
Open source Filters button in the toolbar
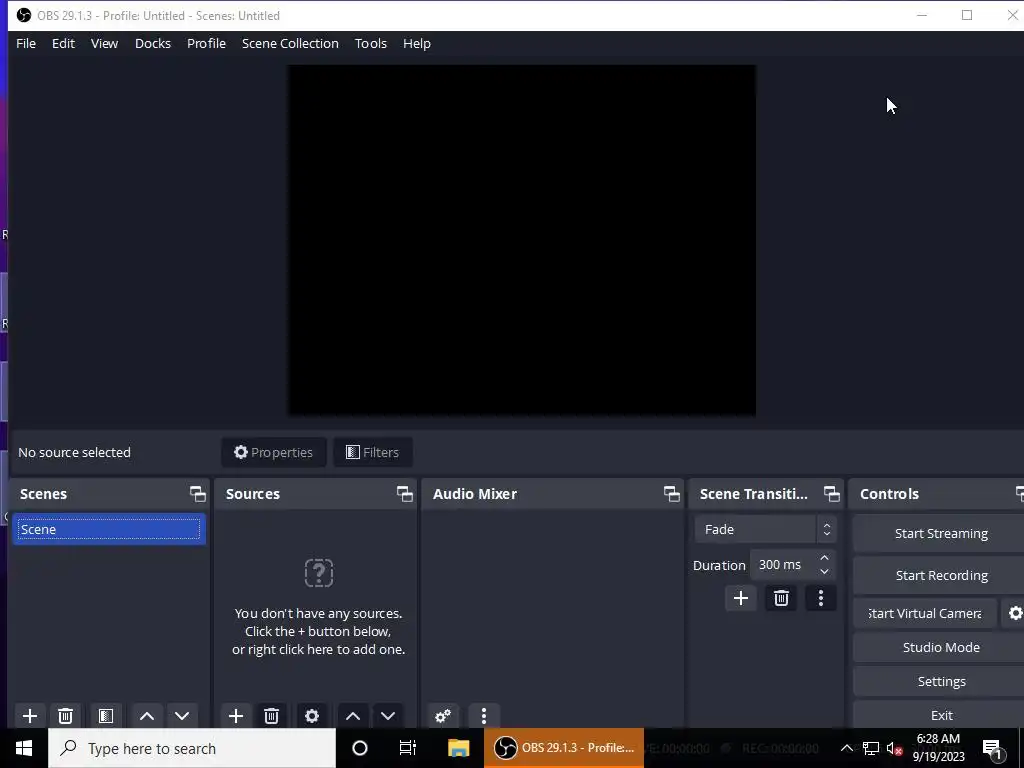pyautogui.click(x=372, y=452)
